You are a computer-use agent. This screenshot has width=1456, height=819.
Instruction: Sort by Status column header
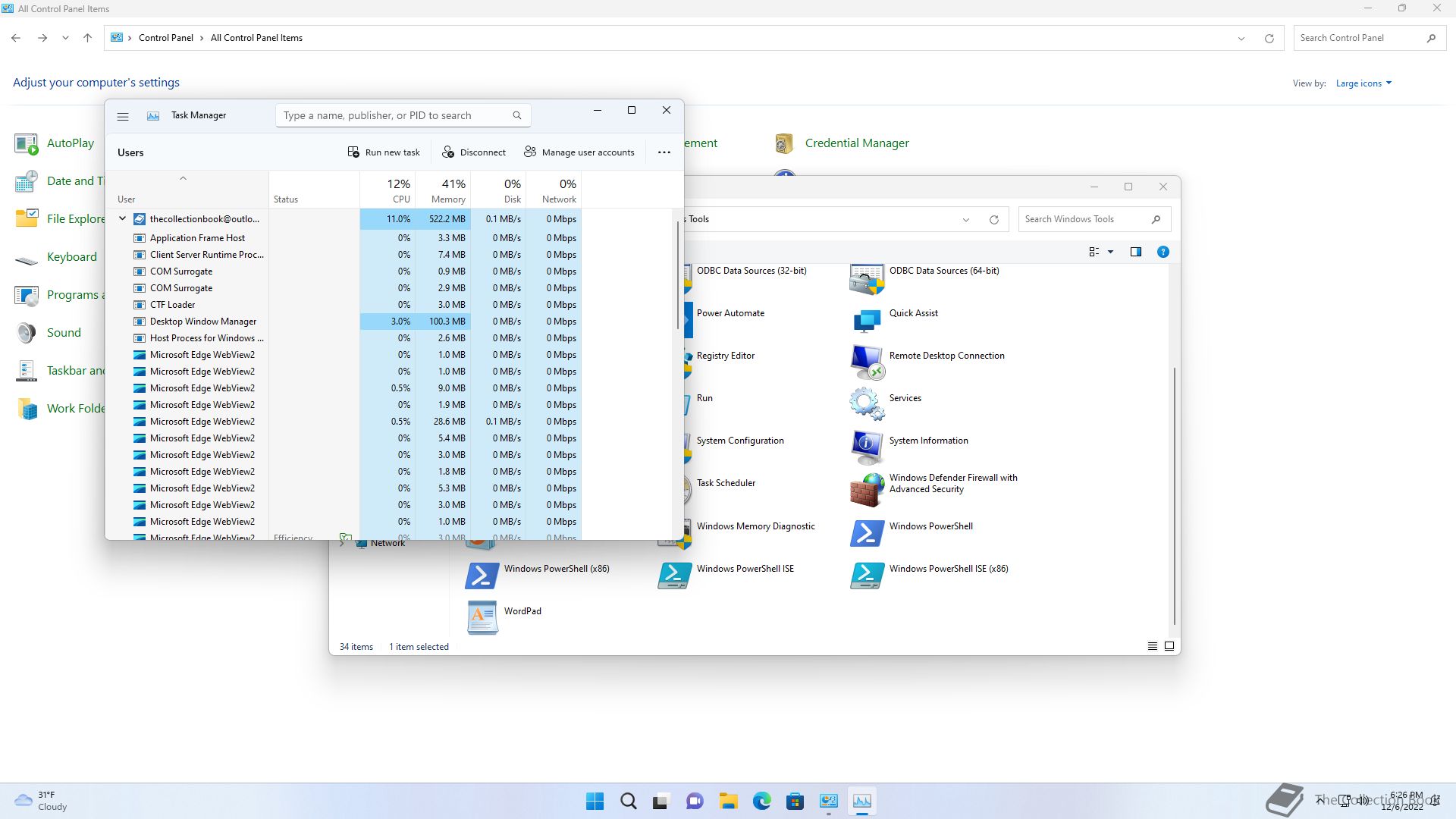point(314,190)
